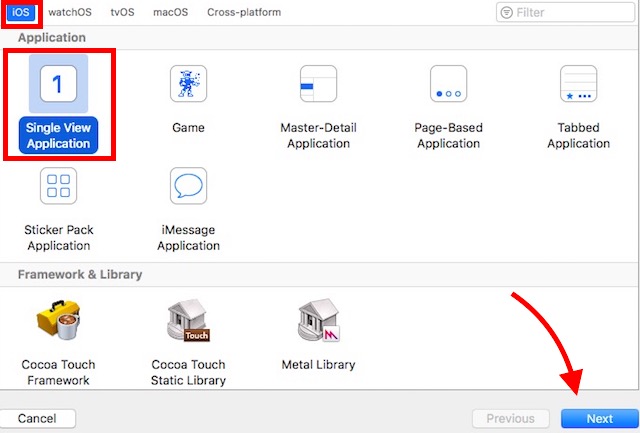Select the Sticker Pack Application icon
The height and width of the screenshot is (433, 640).
pos(58,186)
